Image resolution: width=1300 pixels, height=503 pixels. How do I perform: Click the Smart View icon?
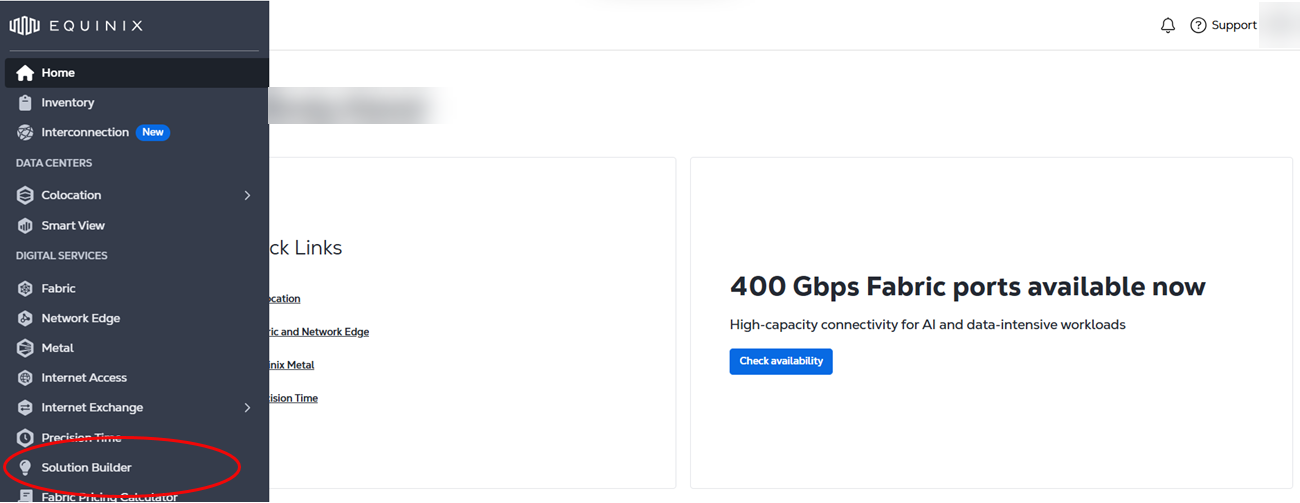[25, 226]
